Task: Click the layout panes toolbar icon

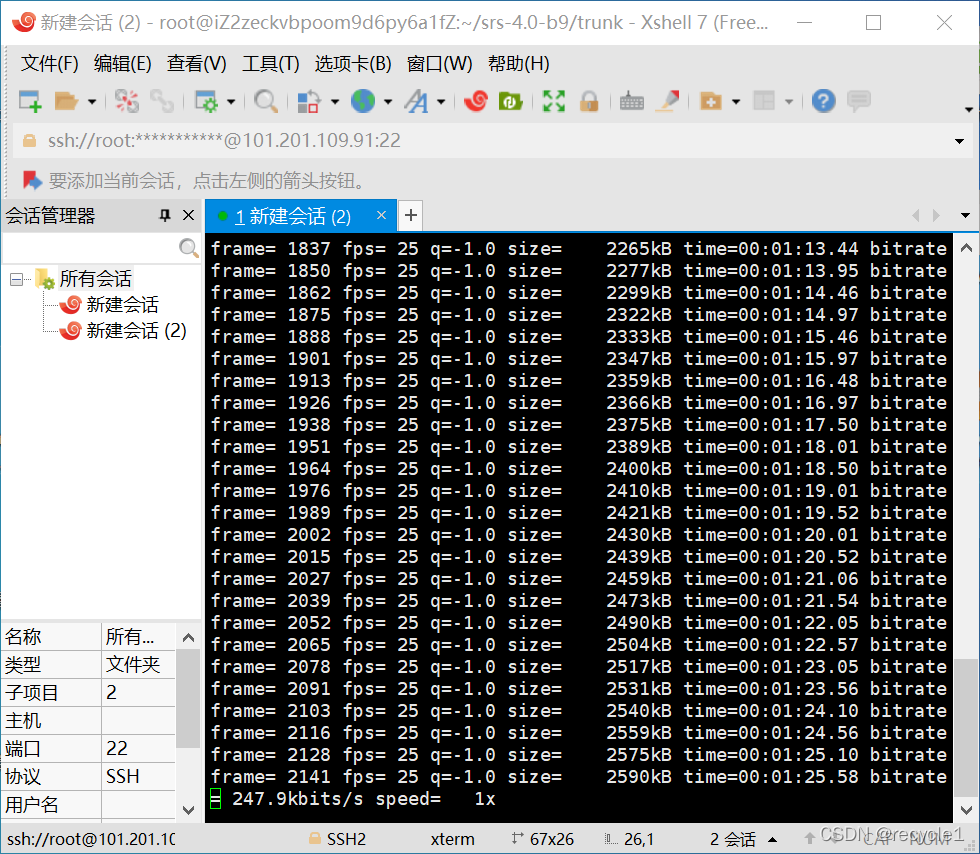Action: (x=764, y=101)
